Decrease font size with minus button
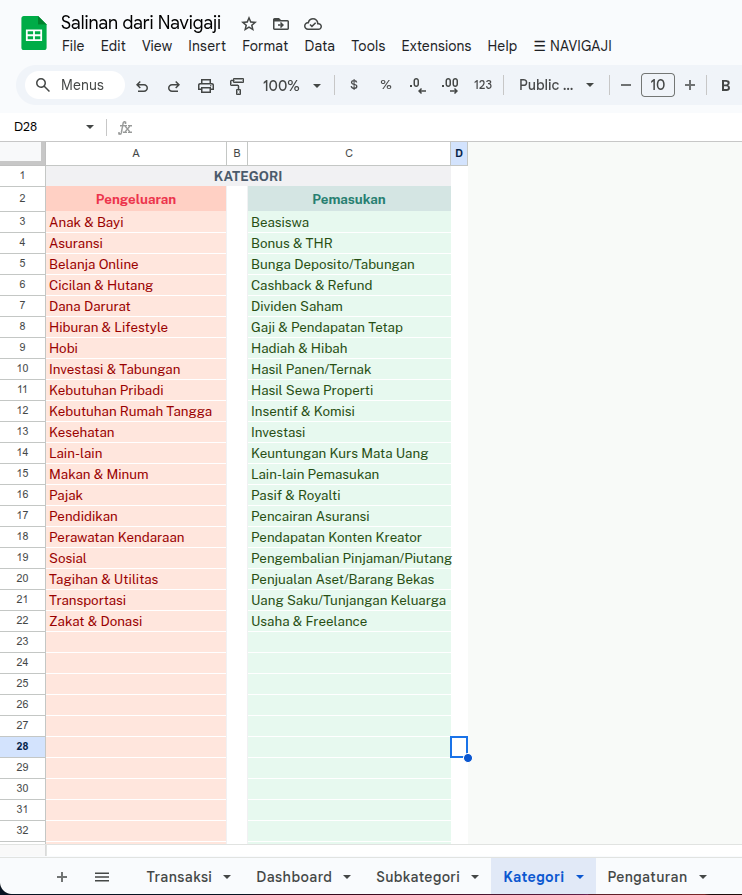The height and width of the screenshot is (895, 742). pyautogui.click(x=626, y=86)
